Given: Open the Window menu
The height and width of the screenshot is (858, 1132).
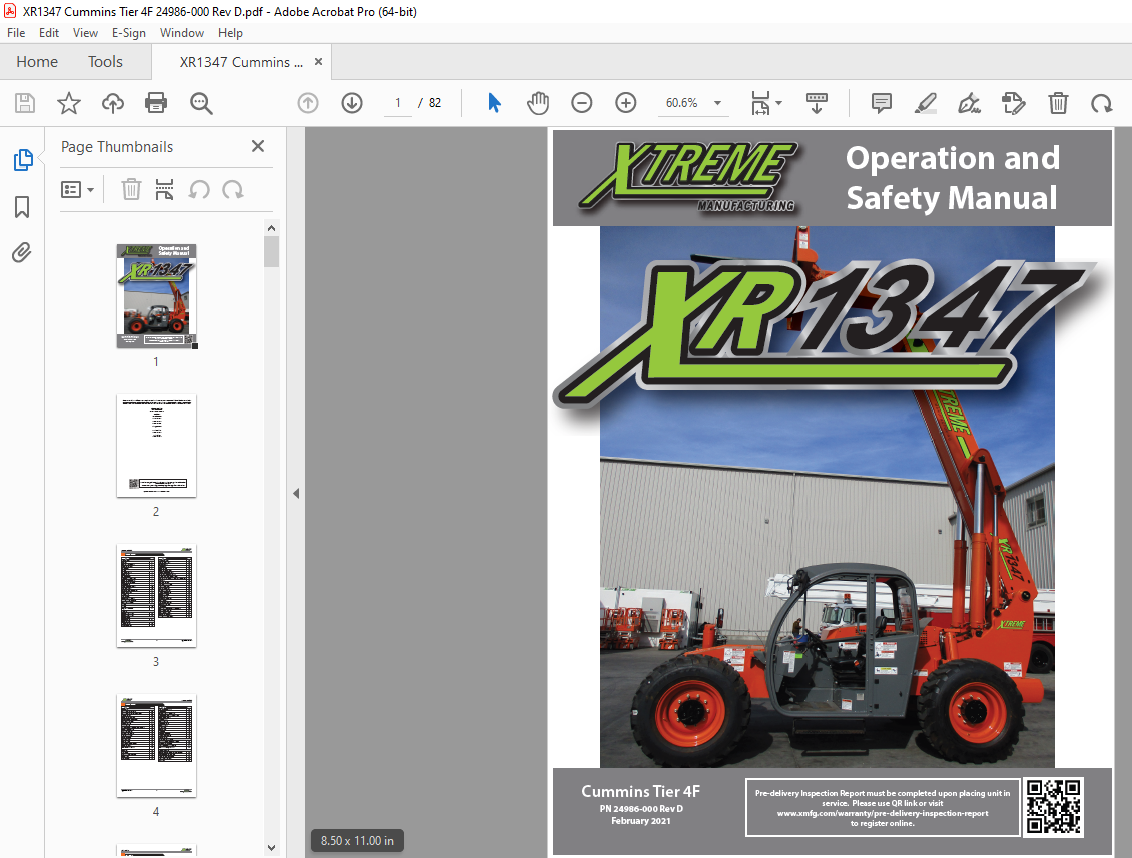Looking at the screenshot, I should coord(182,32).
